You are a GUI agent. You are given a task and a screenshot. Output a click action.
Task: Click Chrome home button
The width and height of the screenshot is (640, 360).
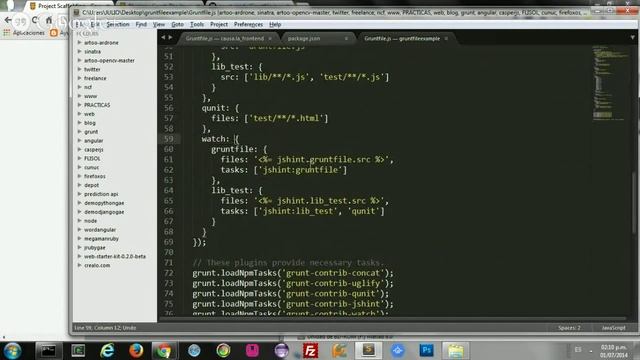point(49,20)
